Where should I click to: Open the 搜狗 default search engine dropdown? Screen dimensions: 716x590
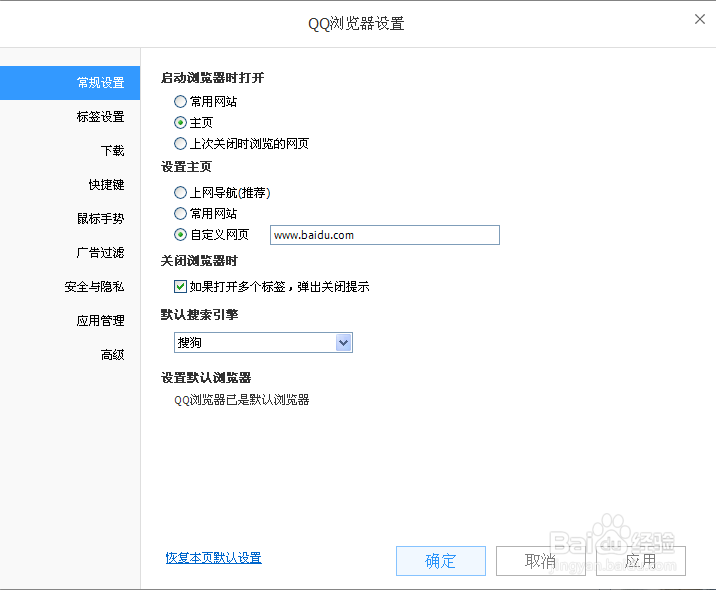(263, 342)
